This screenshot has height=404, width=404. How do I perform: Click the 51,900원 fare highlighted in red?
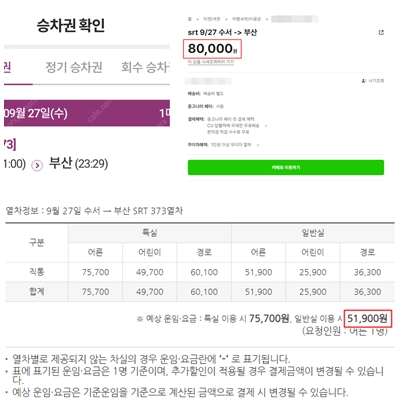367,319
